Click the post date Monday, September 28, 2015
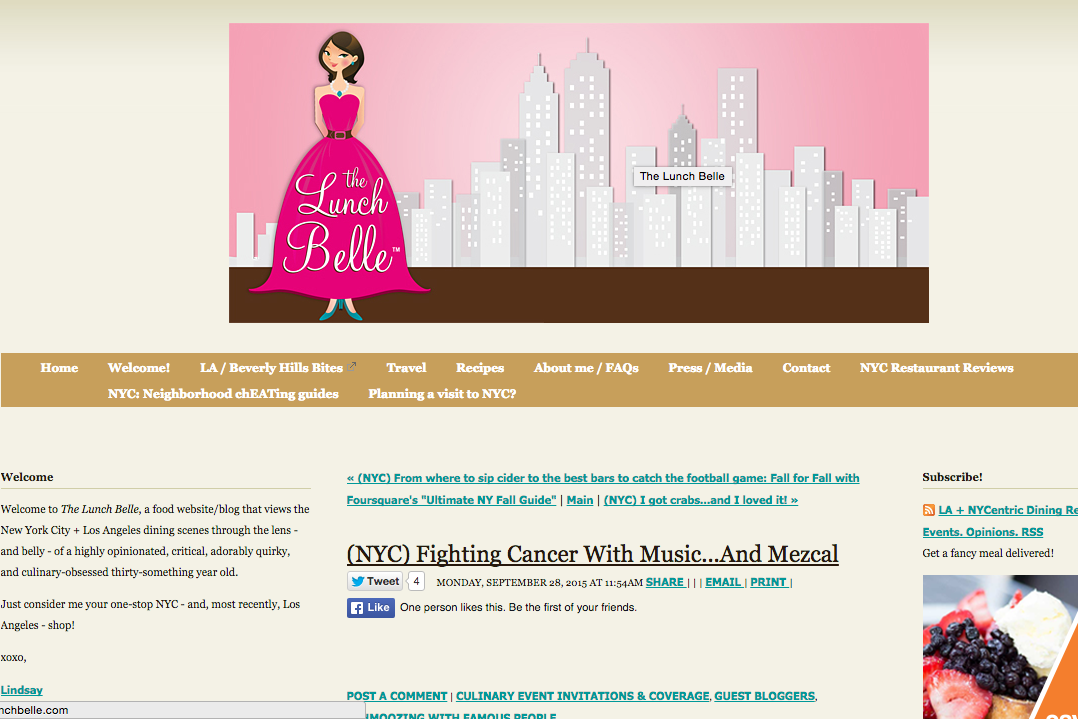 pyautogui.click(x=540, y=583)
